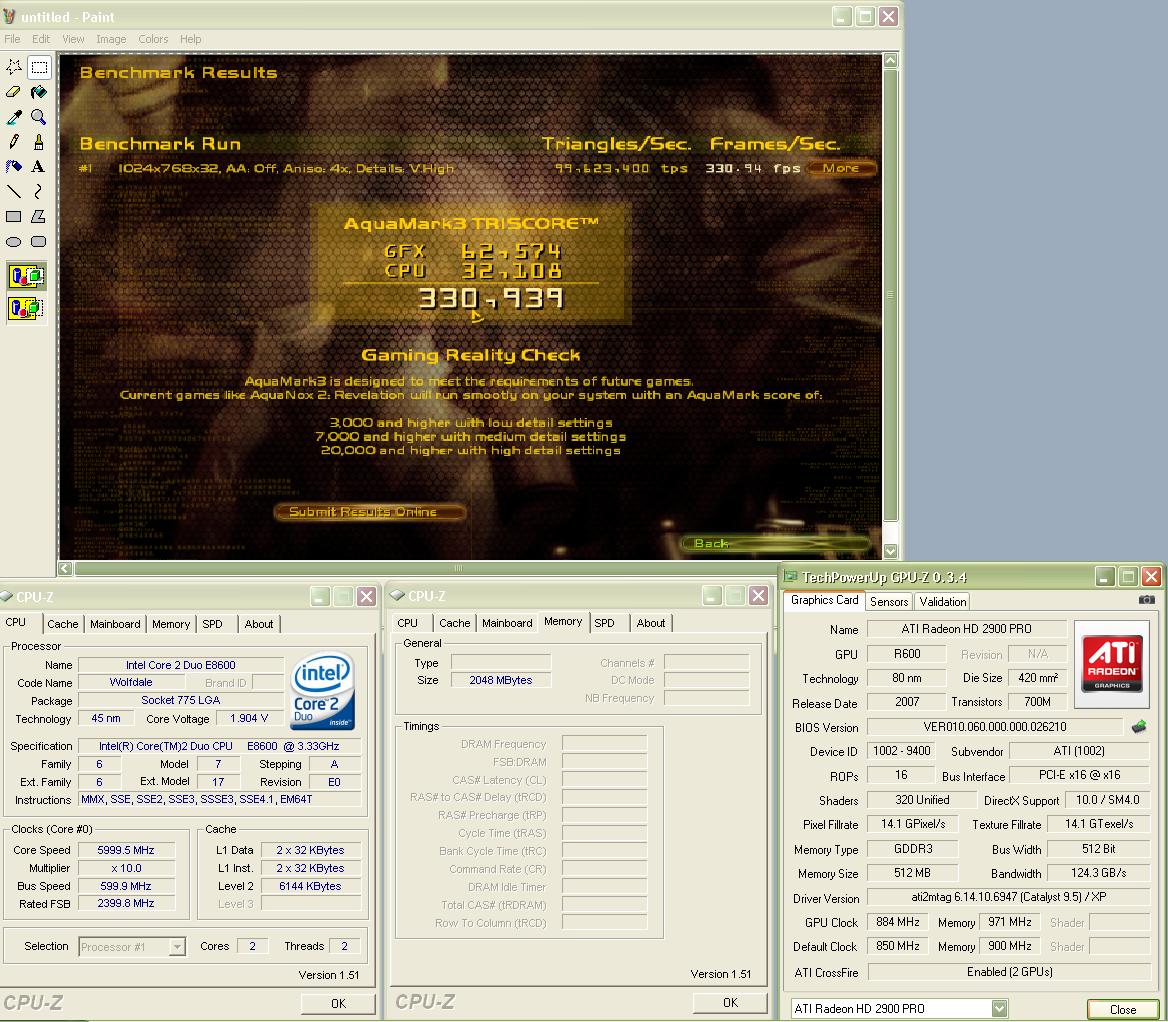Select the Ellipse shape tool
Viewport: 1168px width, 1022px height.
[14, 241]
